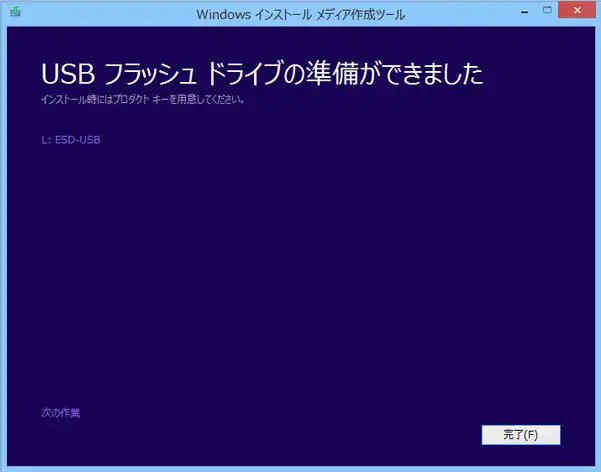Viewport: 601px width, 472px height.
Task: Close the Windows media creation tool window
Action: 577,10
